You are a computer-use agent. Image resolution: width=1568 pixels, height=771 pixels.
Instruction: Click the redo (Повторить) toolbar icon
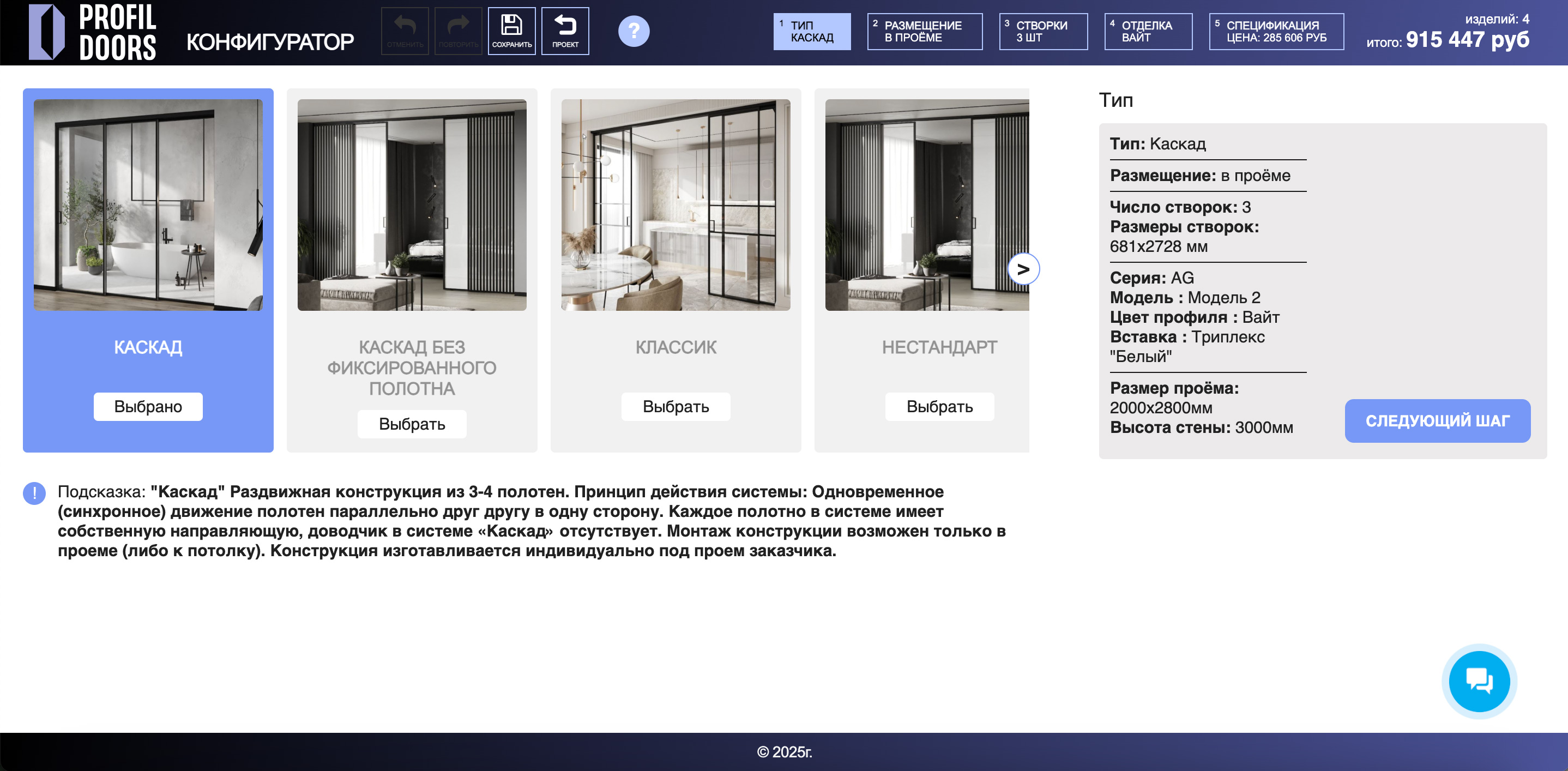coord(459,31)
